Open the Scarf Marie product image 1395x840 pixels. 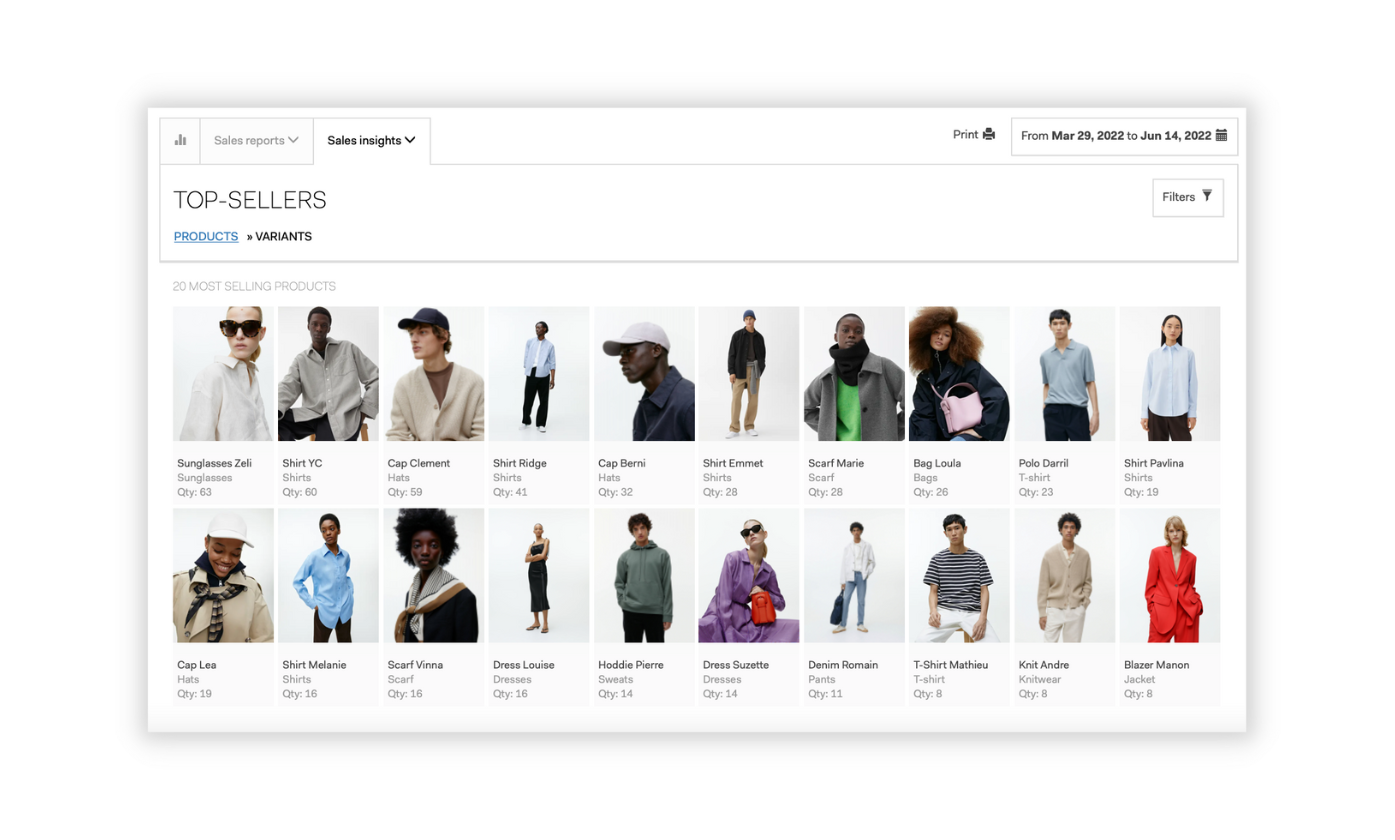click(854, 374)
